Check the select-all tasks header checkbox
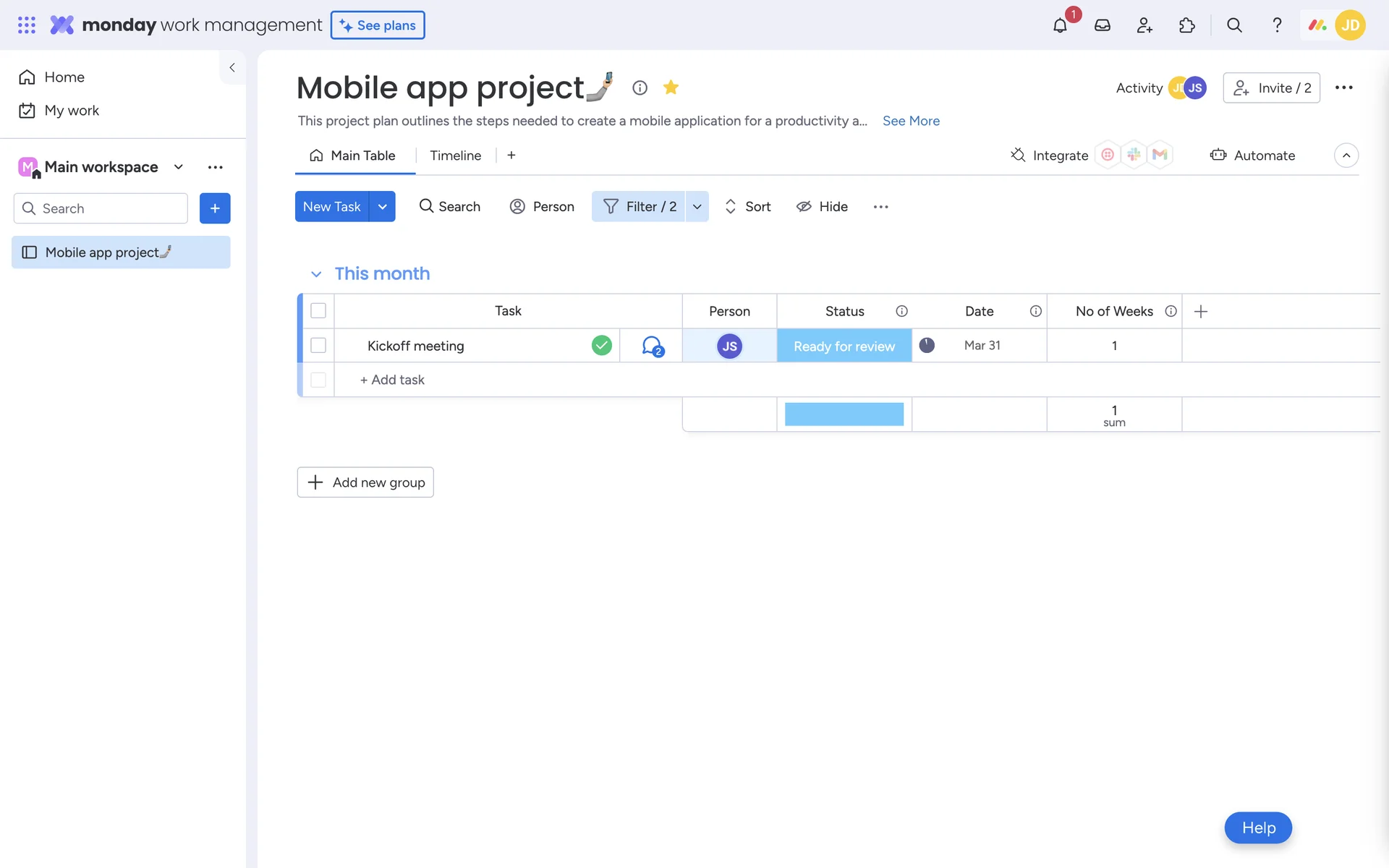 click(318, 311)
